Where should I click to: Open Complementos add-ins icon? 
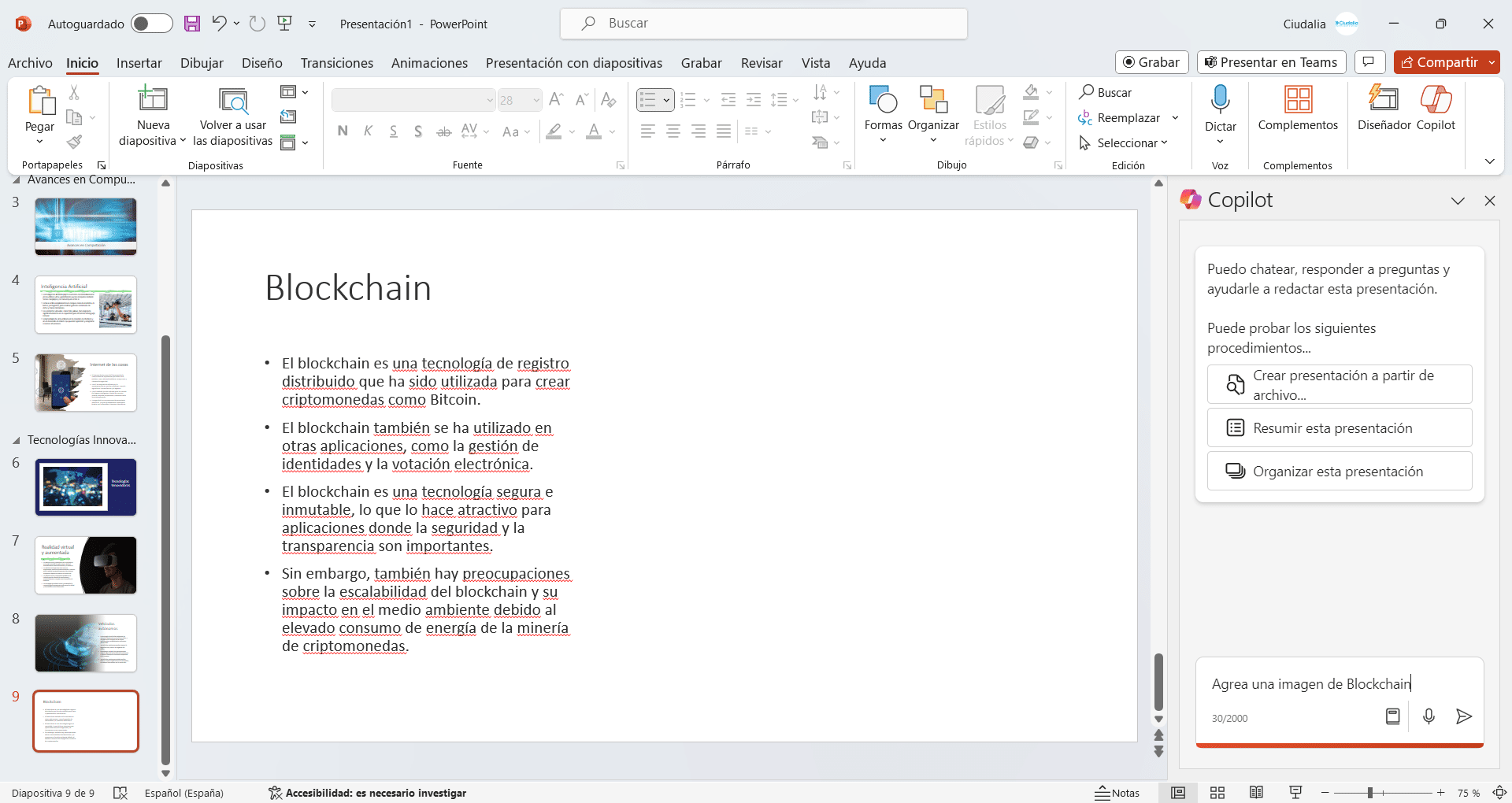tap(1297, 101)
